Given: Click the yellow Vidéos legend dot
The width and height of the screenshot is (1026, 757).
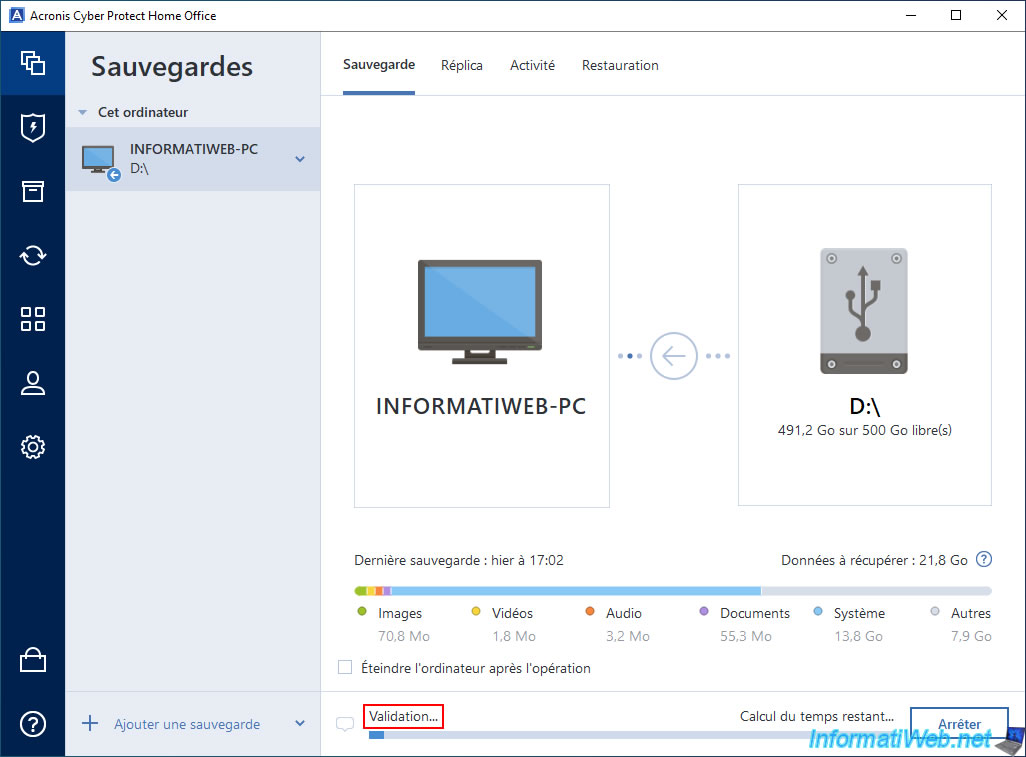Looking at the screenshot, I should tap(476, 611).
